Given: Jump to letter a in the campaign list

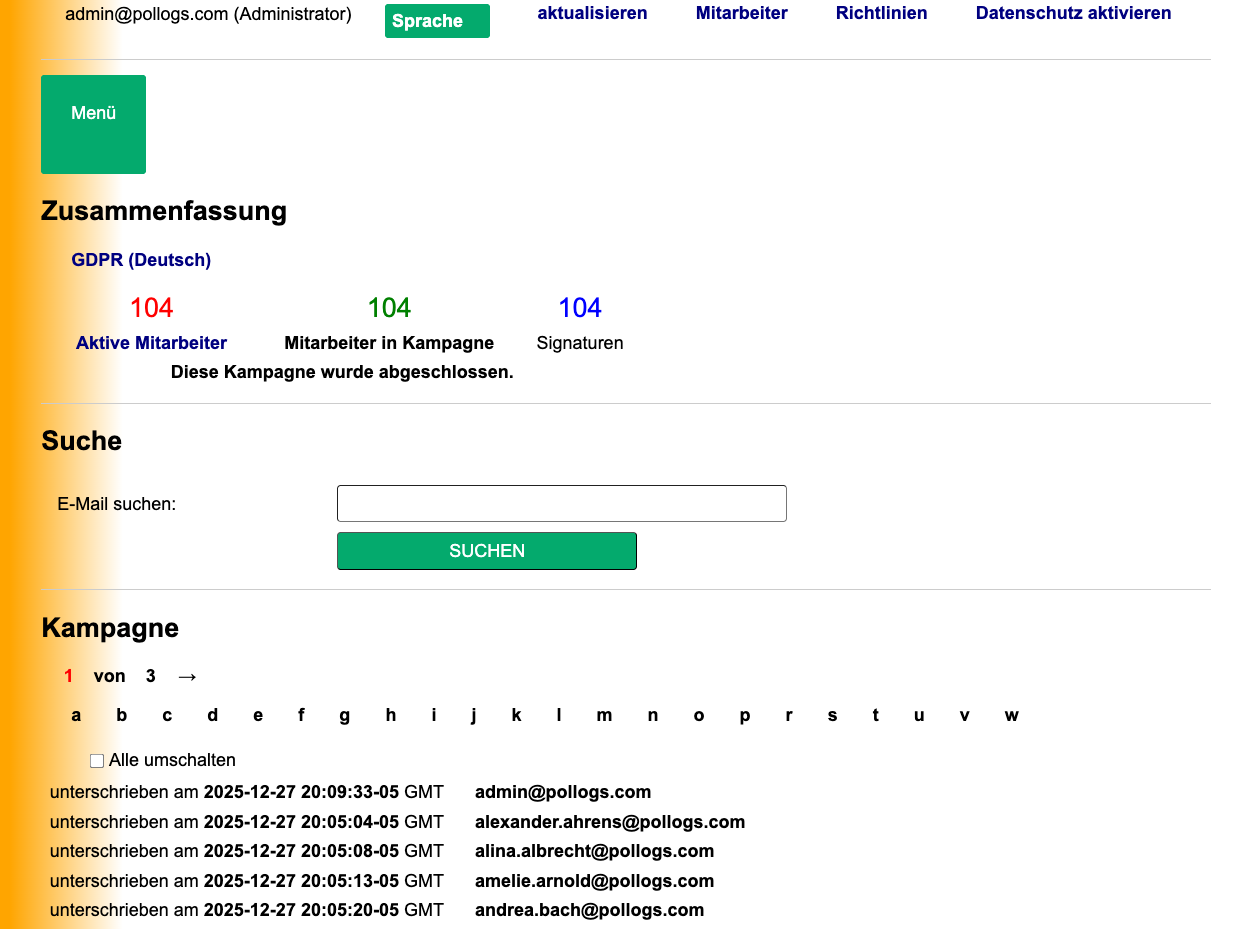Looking at the screenshot, I should (x=76, y=715).
